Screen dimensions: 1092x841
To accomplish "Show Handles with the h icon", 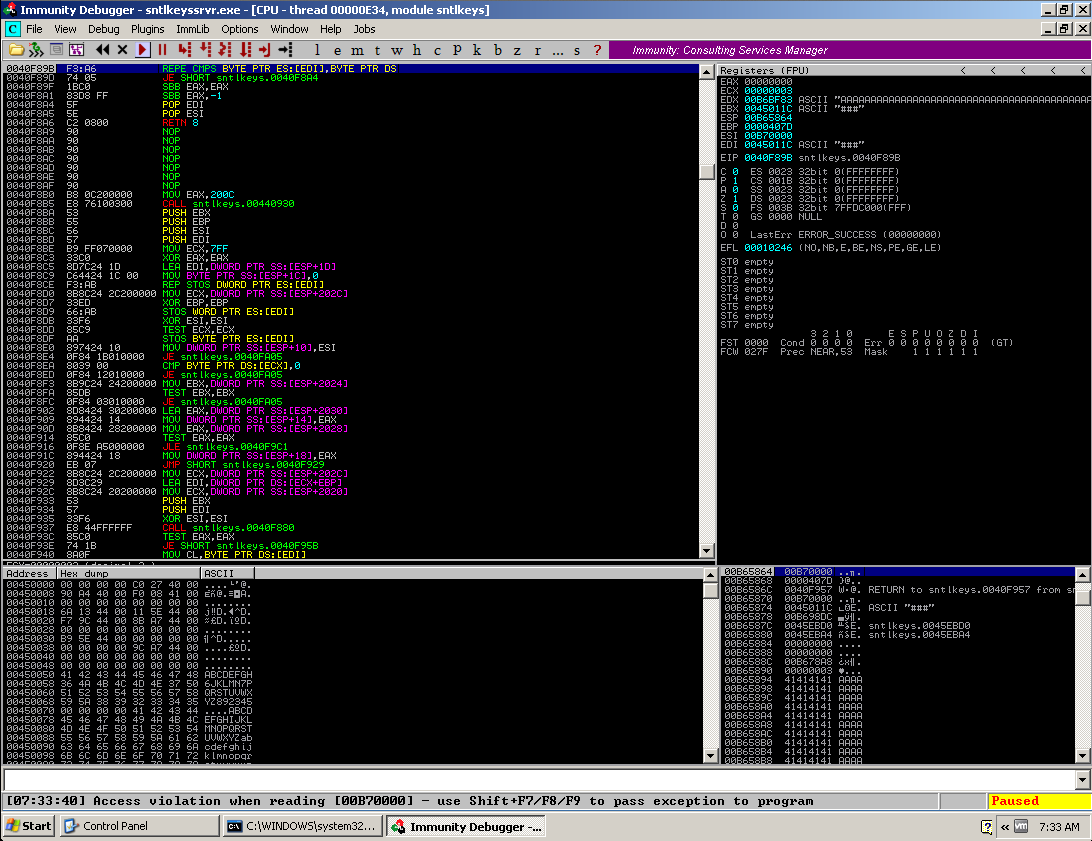I will click(416, 50).
